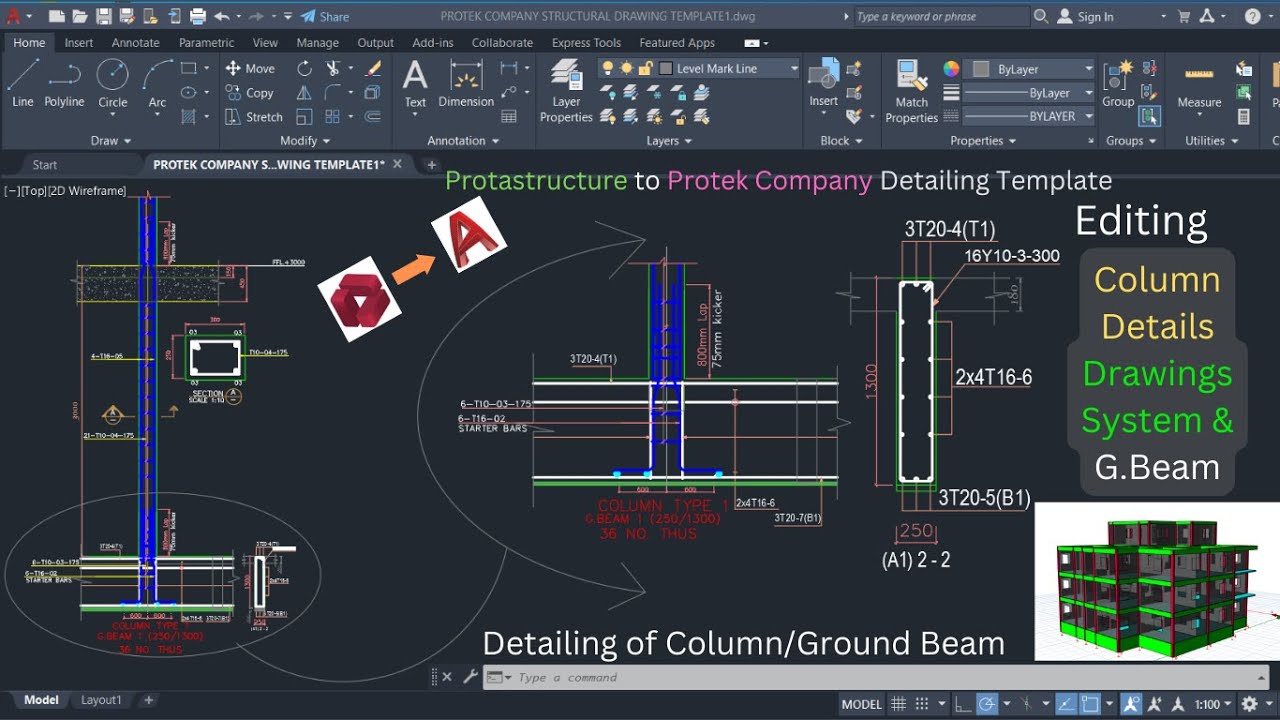Select the Circle tool
Viewport: 1280px width, 720px height.
112,84
